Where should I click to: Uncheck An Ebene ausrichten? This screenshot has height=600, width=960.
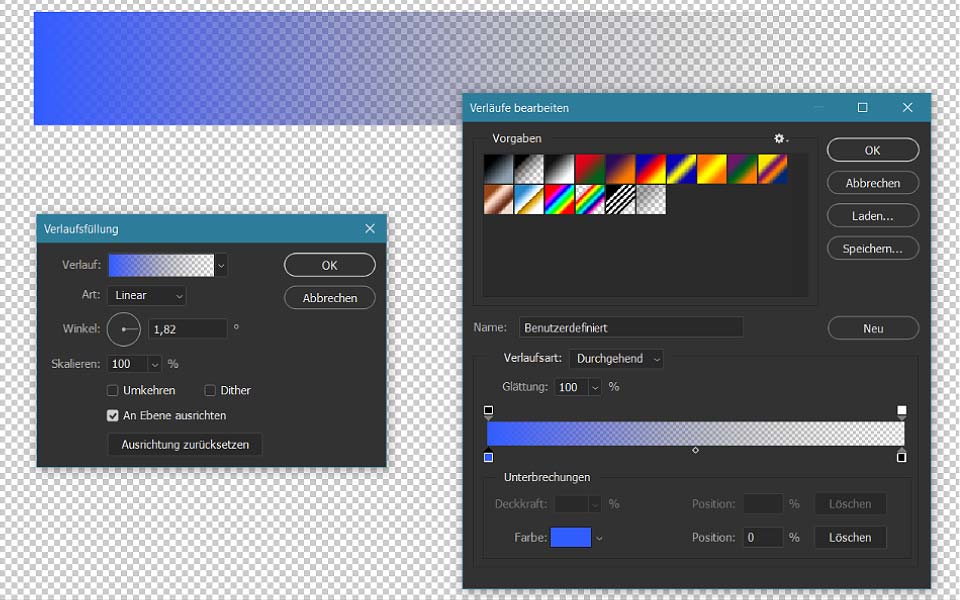click(113, 416)
